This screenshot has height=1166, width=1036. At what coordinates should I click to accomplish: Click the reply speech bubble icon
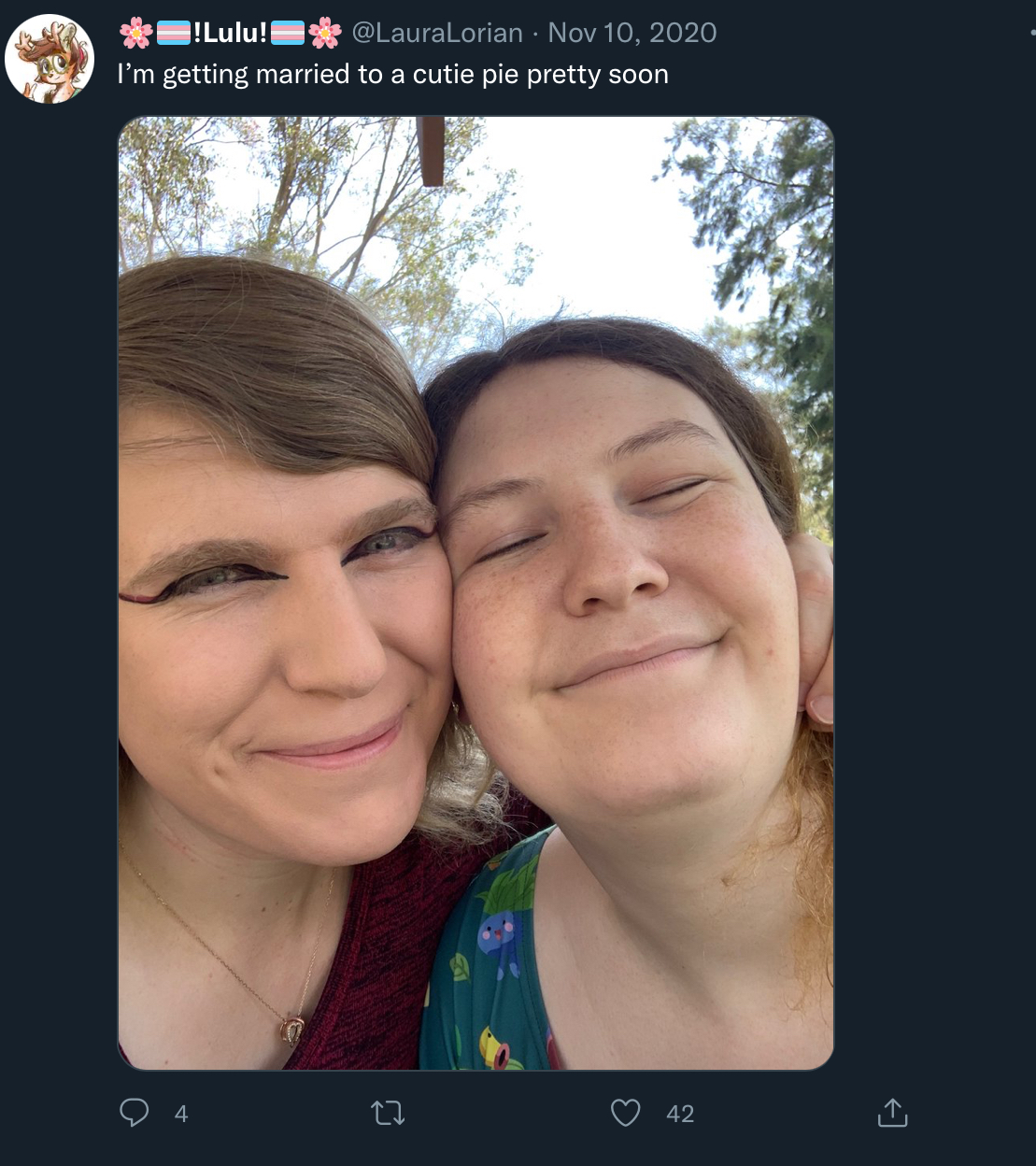[135, 1112]
